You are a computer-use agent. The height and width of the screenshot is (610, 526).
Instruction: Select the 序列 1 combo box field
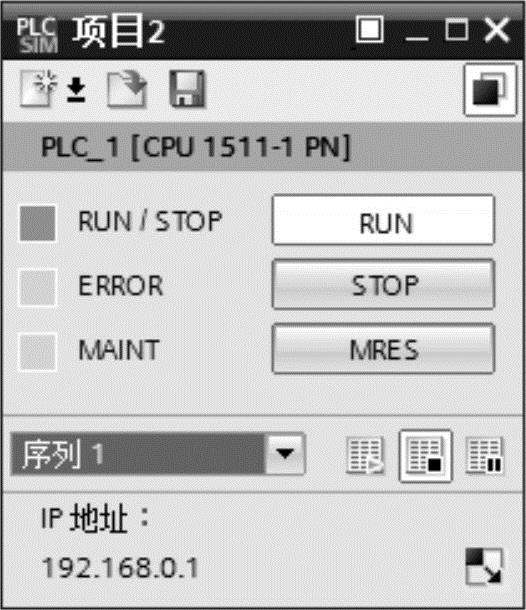click(157, 454)
